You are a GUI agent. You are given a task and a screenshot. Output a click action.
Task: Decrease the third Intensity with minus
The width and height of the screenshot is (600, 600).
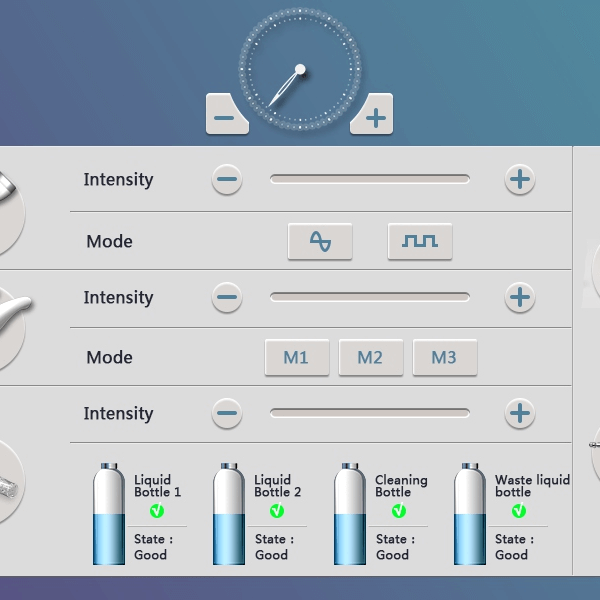tap(227, 413)
